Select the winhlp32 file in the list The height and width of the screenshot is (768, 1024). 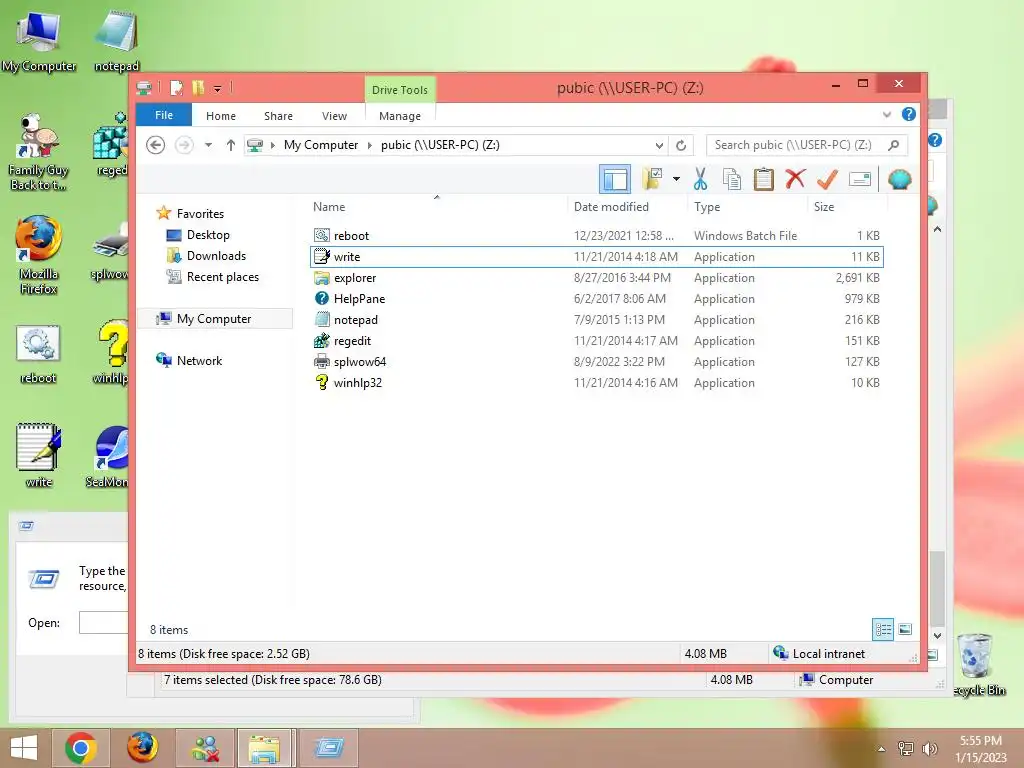tap(596, 382)
